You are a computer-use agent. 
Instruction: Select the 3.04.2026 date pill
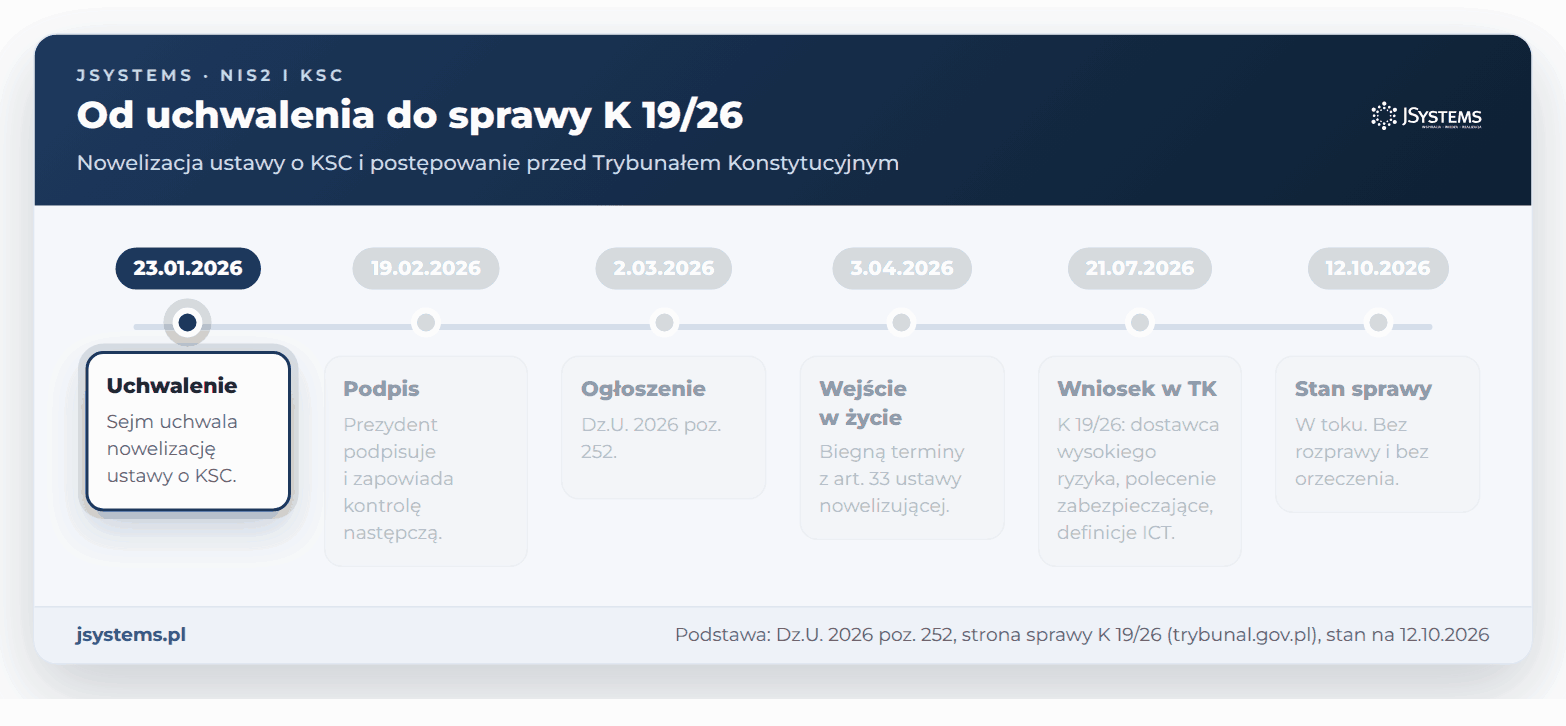point(902,268)
